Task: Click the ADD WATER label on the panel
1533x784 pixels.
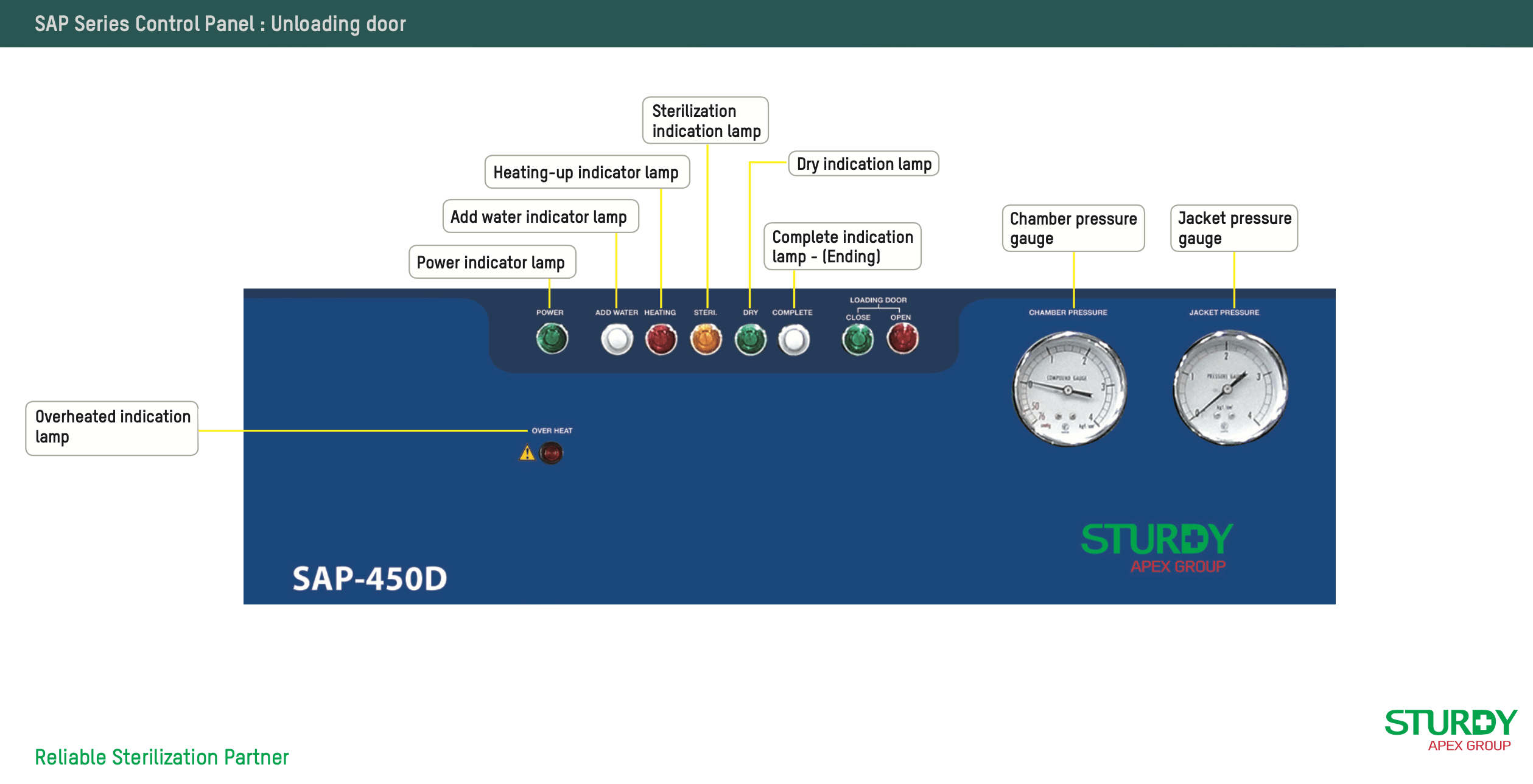Action: pyautogui.click(x=617, y=312)
